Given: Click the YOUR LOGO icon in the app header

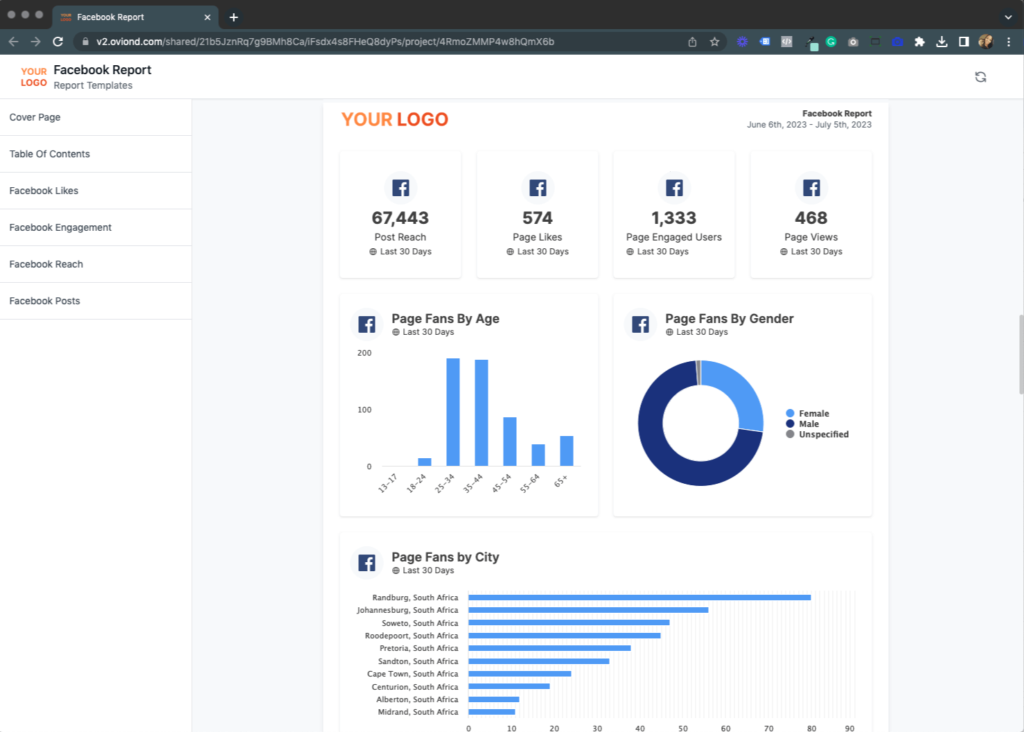Looking at the screenshot, I should (33, 77).
